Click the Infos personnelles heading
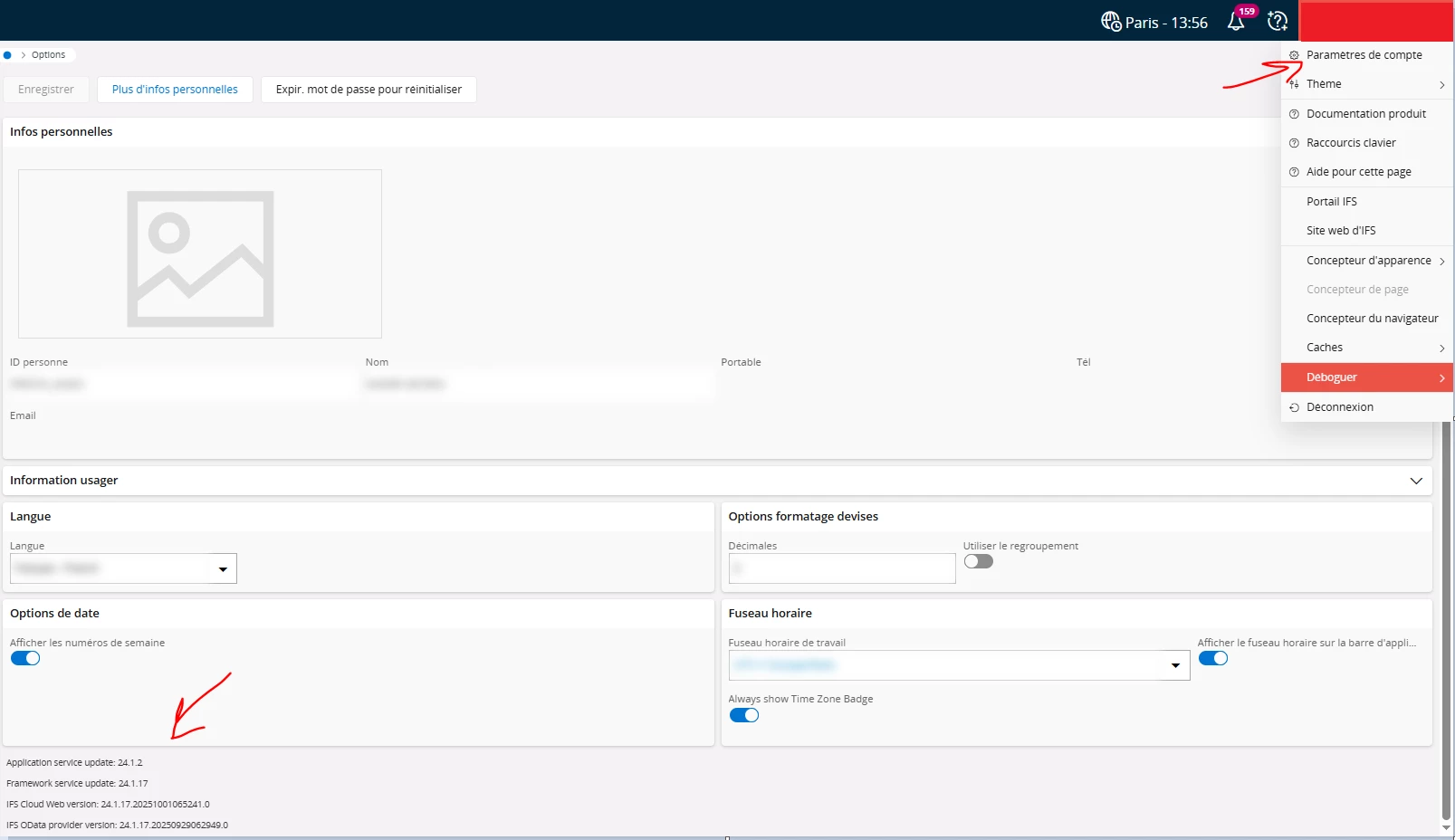 [62, 132]
